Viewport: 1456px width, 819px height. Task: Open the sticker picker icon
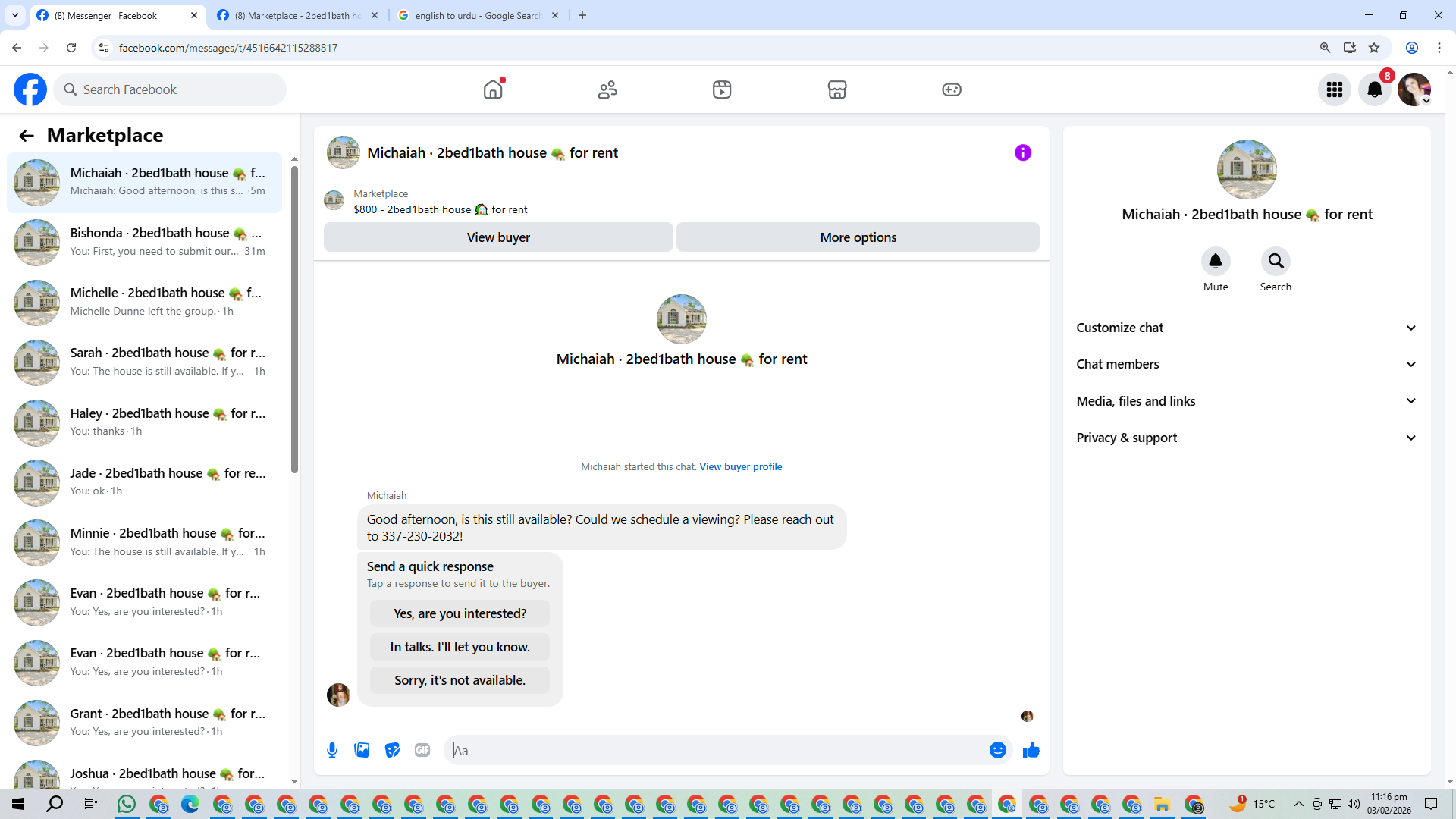pyautogui.click(x=392, y=750)
